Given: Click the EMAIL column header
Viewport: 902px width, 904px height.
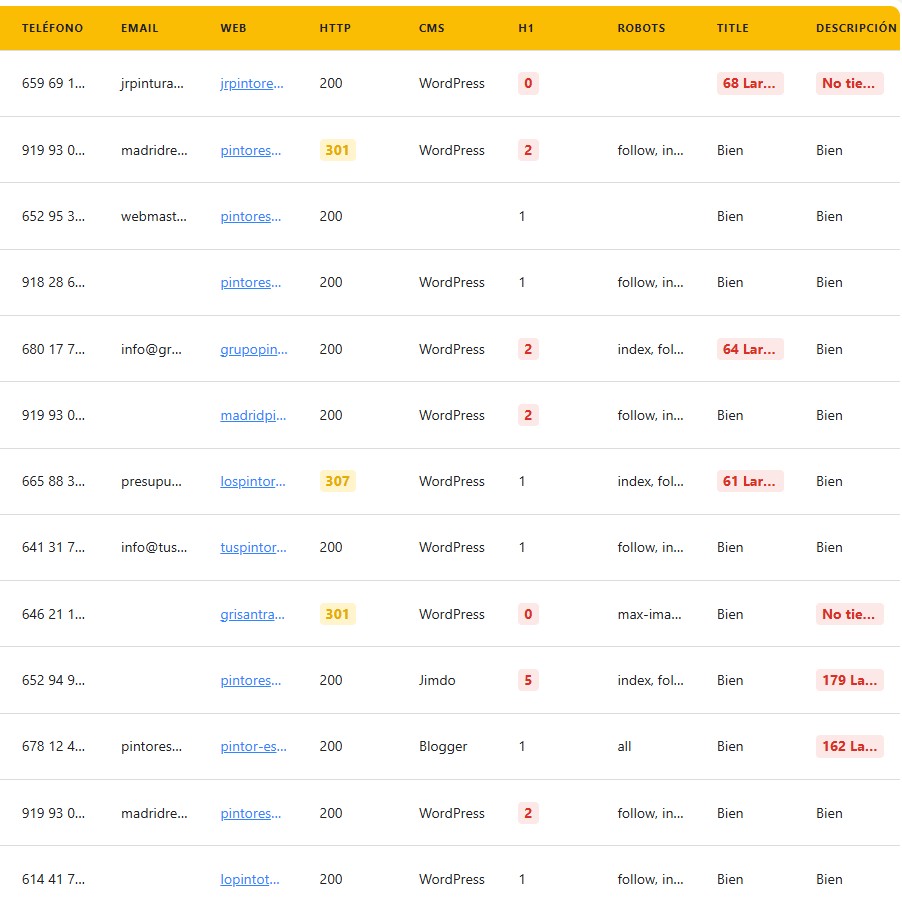Looking at the screenshot, I should pyautogui.click(x=139, y=28).
